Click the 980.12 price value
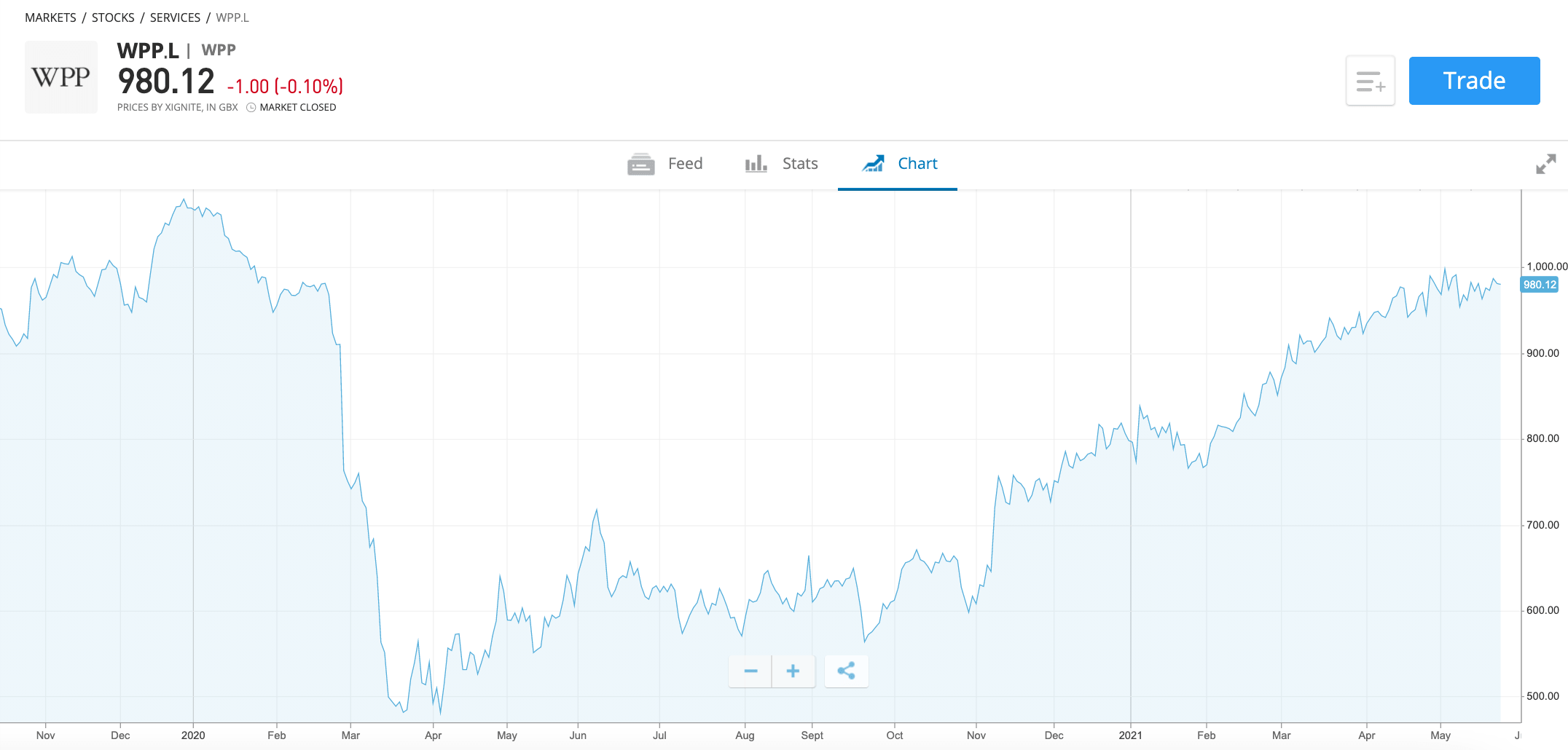The width and height of the screenshot is (1568, 750). pyautogui.click(x=166, y=82)
